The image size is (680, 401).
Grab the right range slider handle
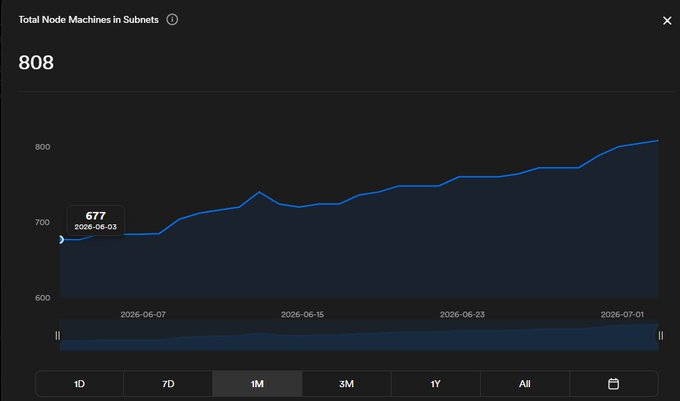tap(660, 336)
